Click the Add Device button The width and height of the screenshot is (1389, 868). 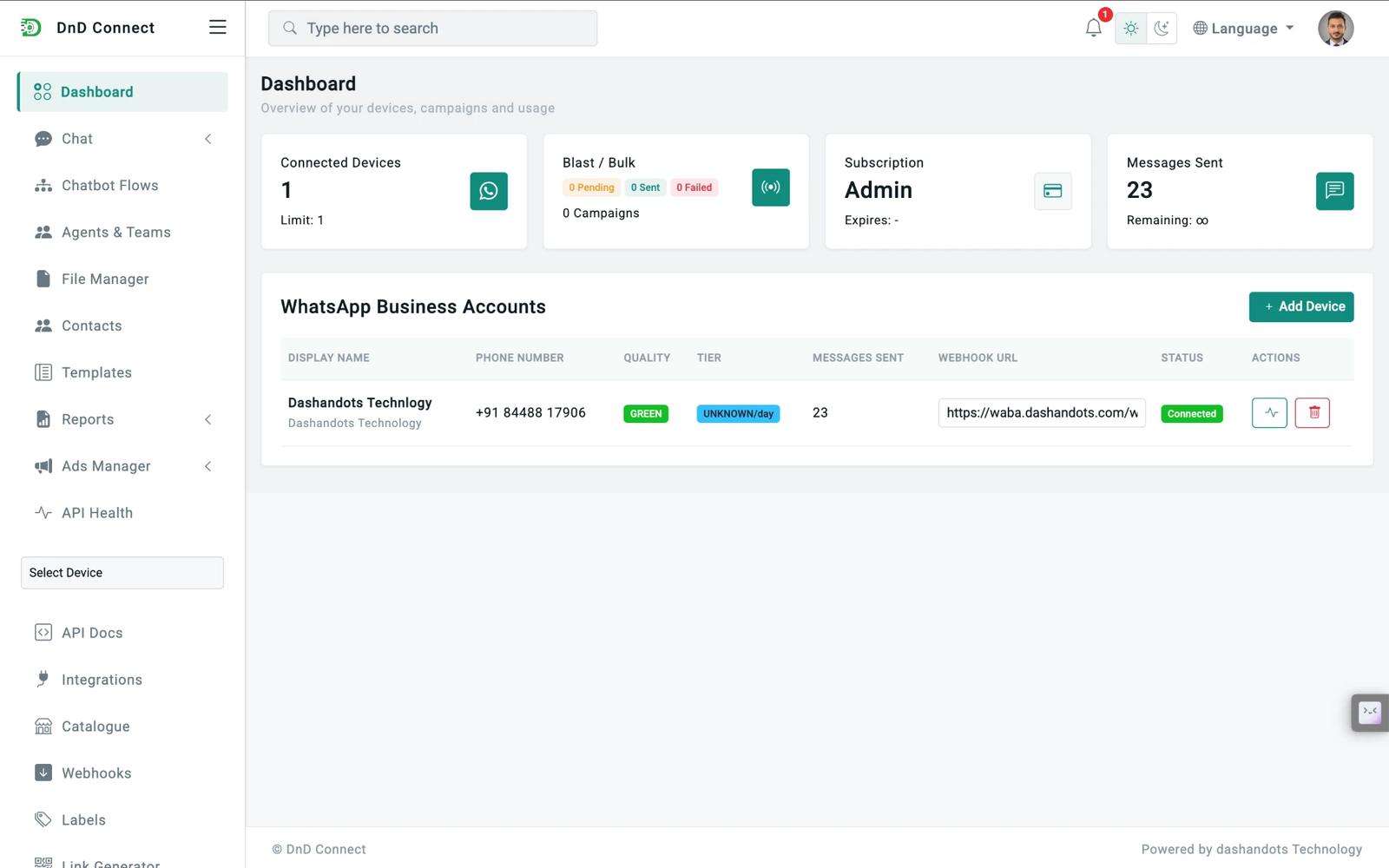[1301, 306]
